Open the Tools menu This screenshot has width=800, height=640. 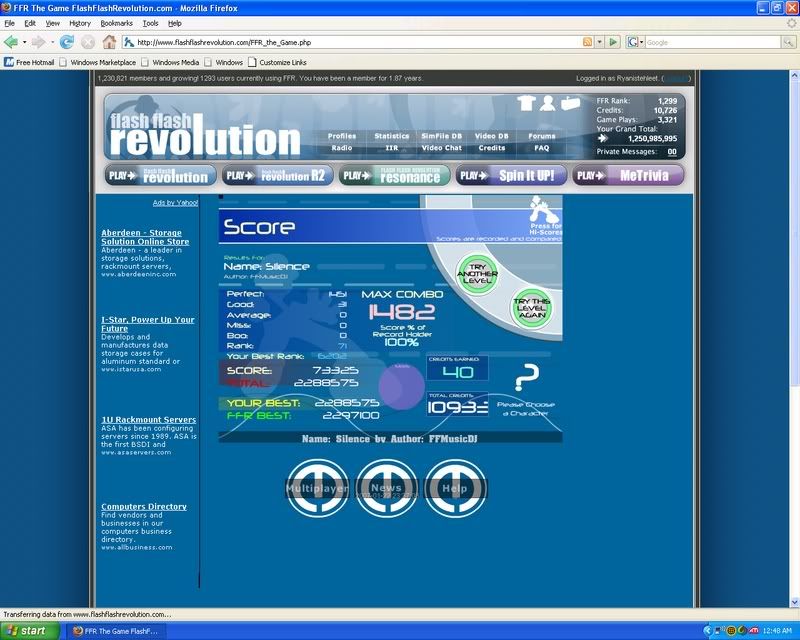point(150,22)
